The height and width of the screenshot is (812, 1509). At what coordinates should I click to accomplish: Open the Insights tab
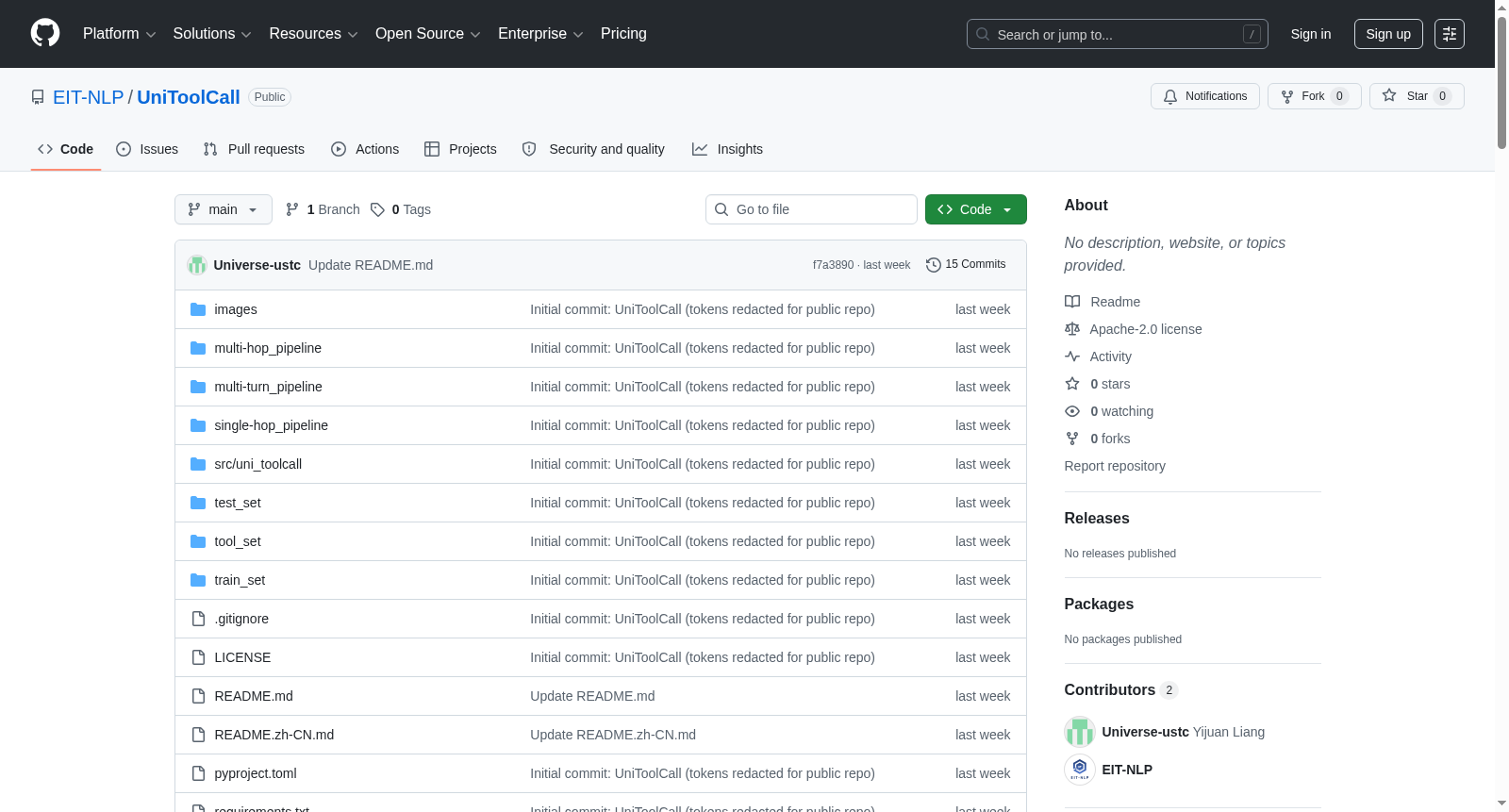click(x=727, y=149)
